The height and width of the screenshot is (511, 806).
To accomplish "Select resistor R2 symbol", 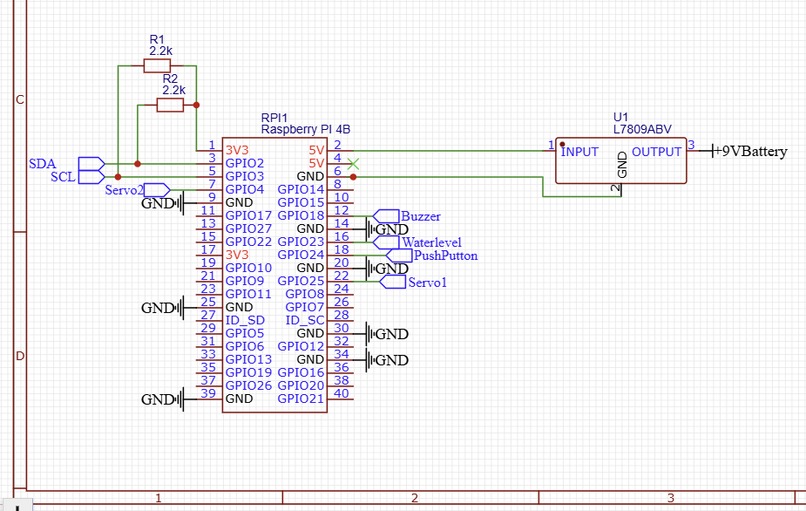I will click(x=170, y=105).
